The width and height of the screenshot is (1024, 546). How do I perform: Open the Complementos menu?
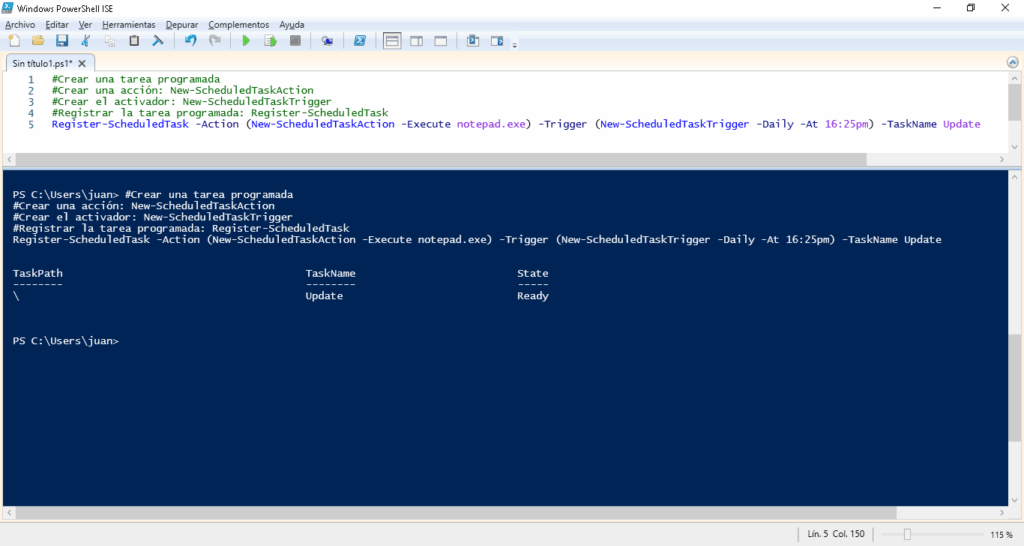click(238, 24)
